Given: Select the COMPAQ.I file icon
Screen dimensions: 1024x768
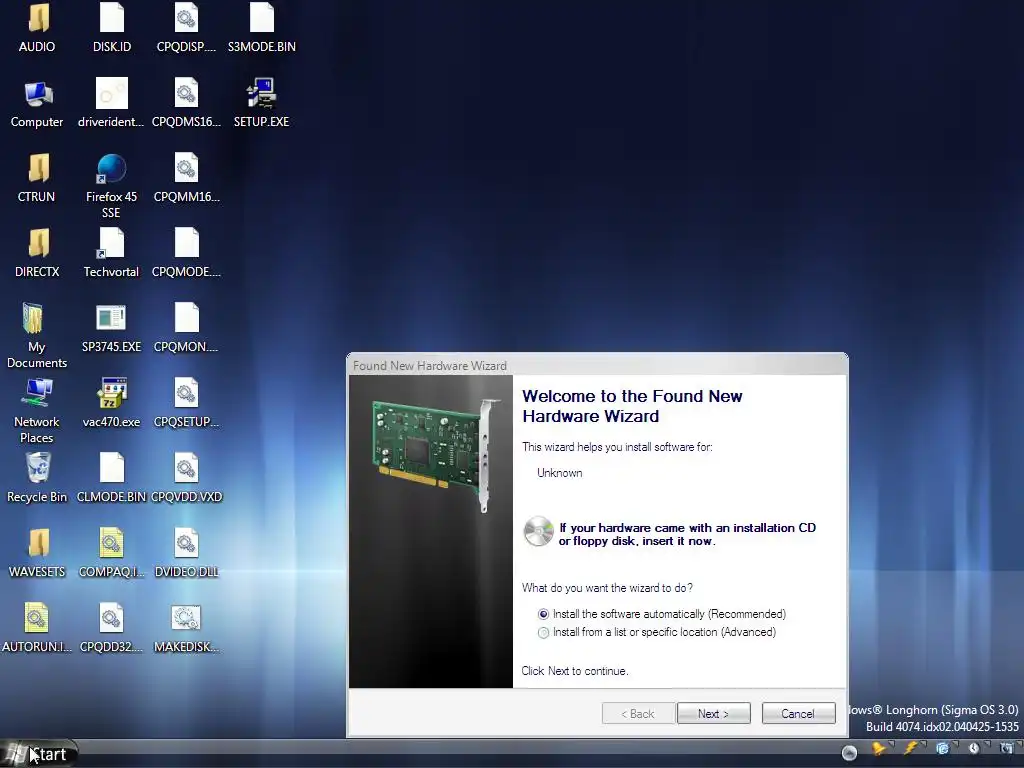Looking at the screenshot, I should click(x=112, y=544).
